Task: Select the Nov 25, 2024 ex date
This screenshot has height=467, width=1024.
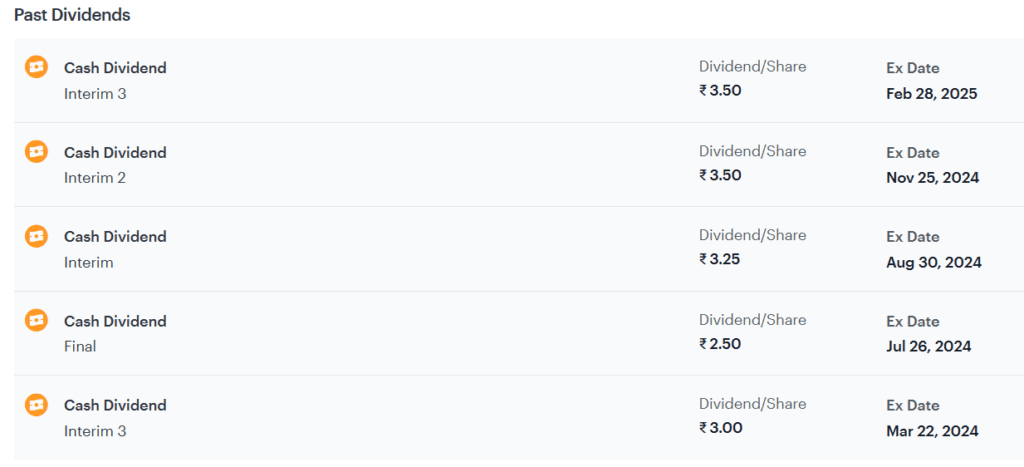Action: tap(933, 178)
